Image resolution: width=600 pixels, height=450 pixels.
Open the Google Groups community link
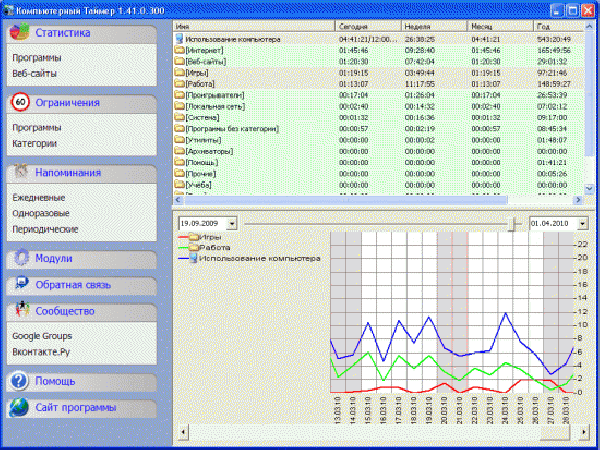(x=42, y=337)
